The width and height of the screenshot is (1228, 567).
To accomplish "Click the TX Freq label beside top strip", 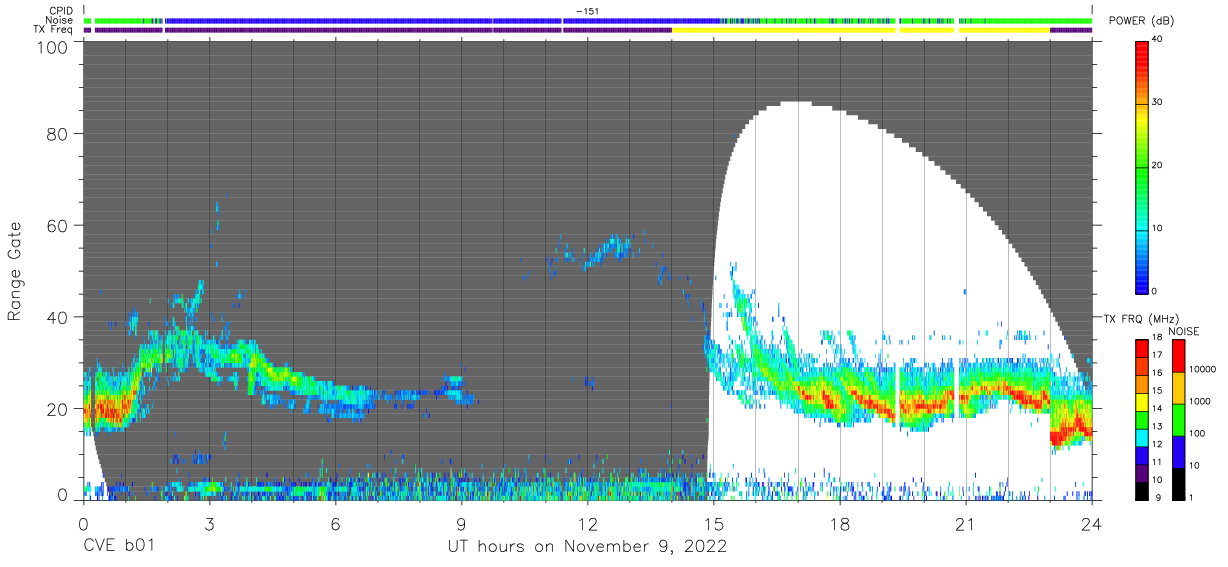I will point(53,30).
